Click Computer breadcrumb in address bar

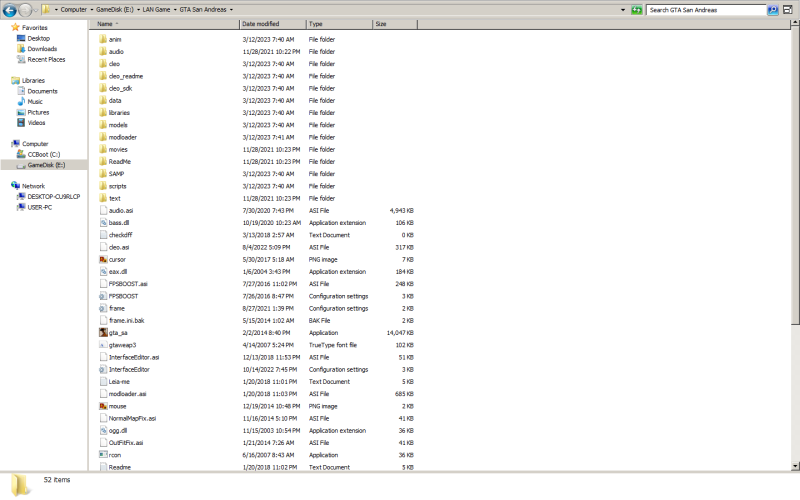(73, 10)
